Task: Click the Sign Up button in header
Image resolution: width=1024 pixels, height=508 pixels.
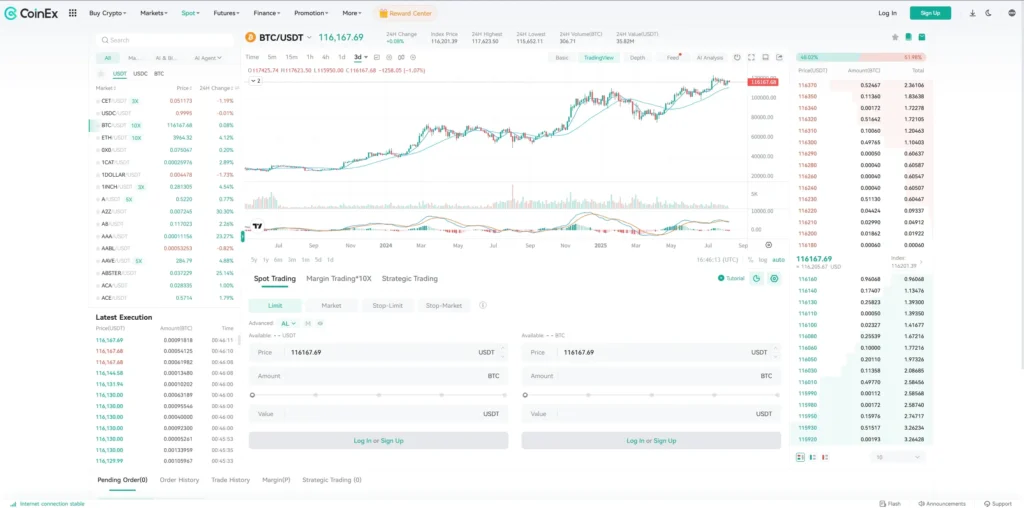Action: 930,13
